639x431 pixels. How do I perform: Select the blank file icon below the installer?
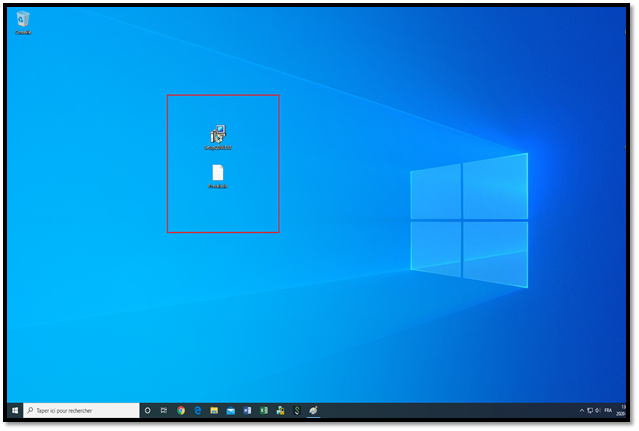[x=218, y=174]
